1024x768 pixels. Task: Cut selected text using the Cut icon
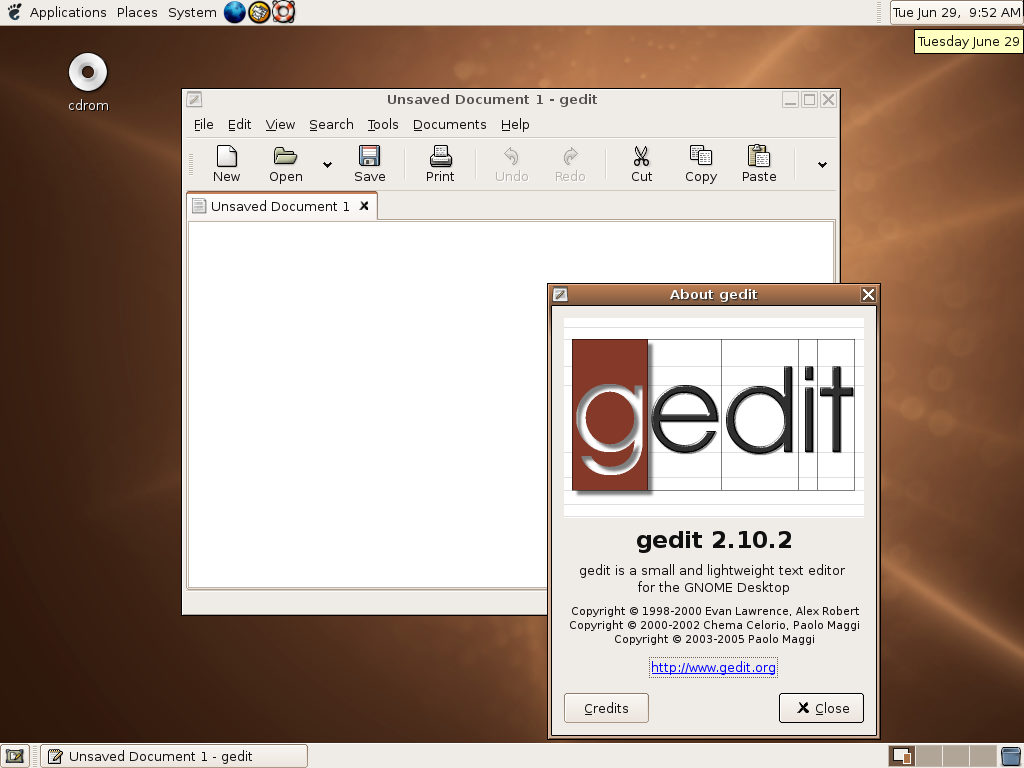(641, 163)
